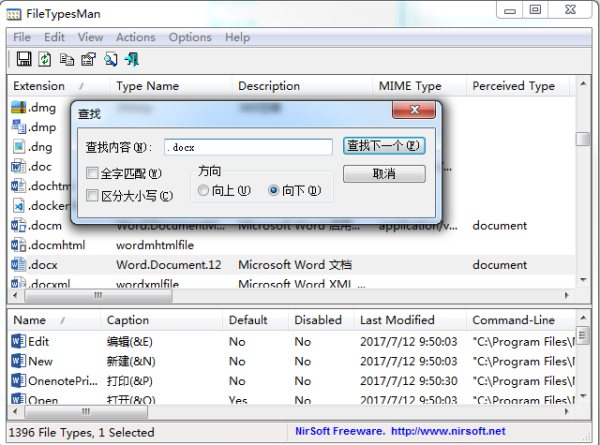Image resolution: width=600 pixels, height=445 pixels.
Task: Sort actions by Command-Line header
Action: click(521, 320)
